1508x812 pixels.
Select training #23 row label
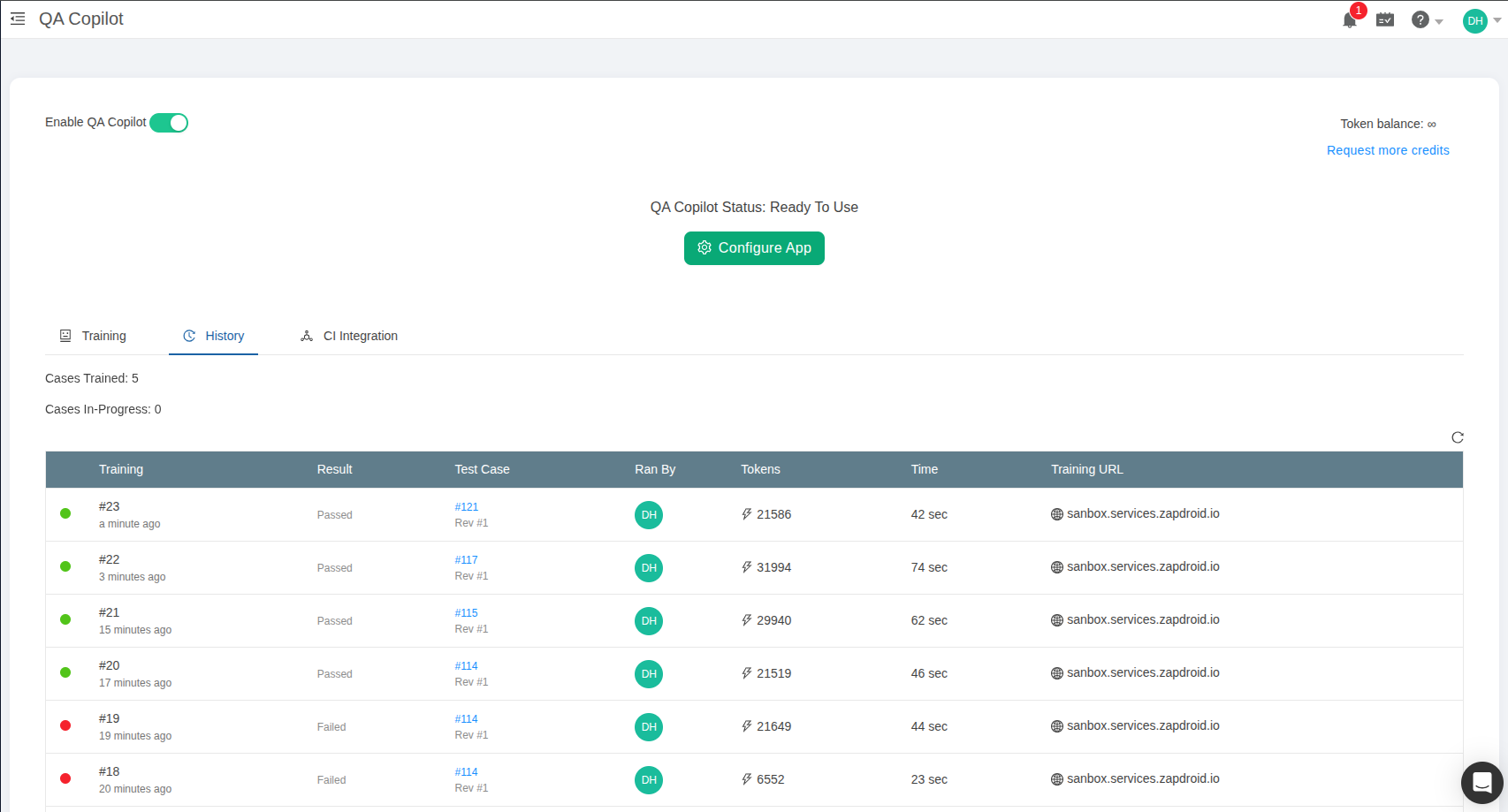(110, 506)
